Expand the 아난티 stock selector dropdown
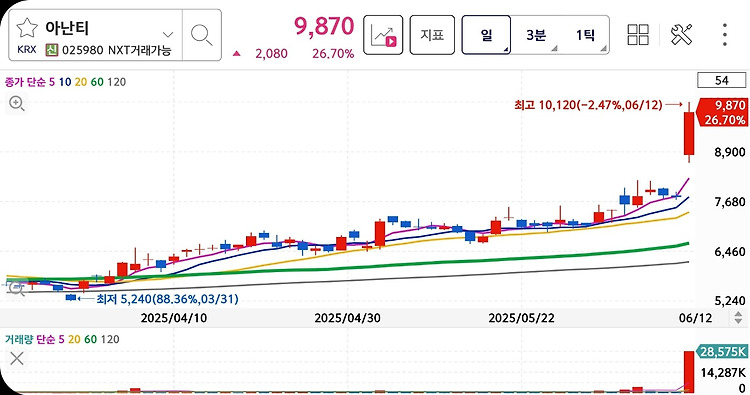 (167, 34)
